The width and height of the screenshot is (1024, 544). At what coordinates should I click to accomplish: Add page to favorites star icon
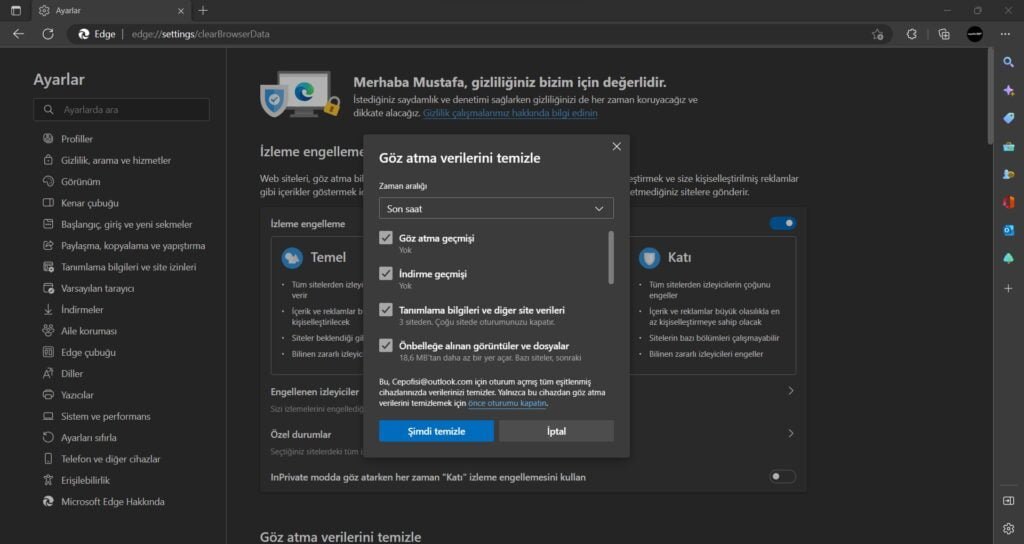[877, 34]
